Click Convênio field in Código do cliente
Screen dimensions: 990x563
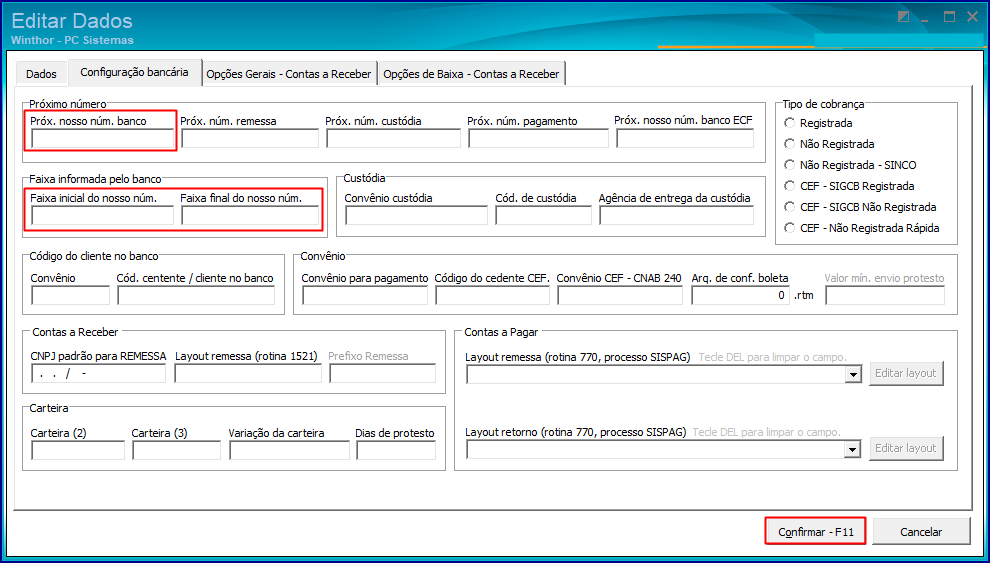click(x=70, y=295)
